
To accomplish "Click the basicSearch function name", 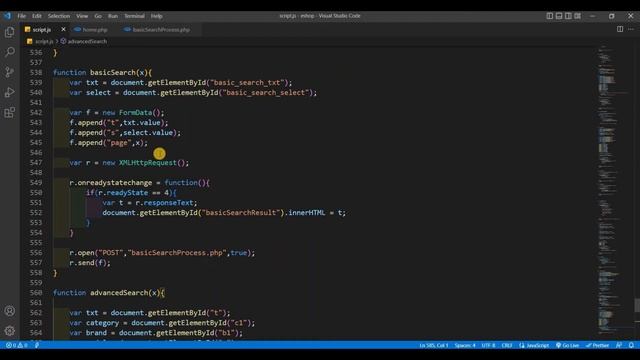I will coord(113,72).
